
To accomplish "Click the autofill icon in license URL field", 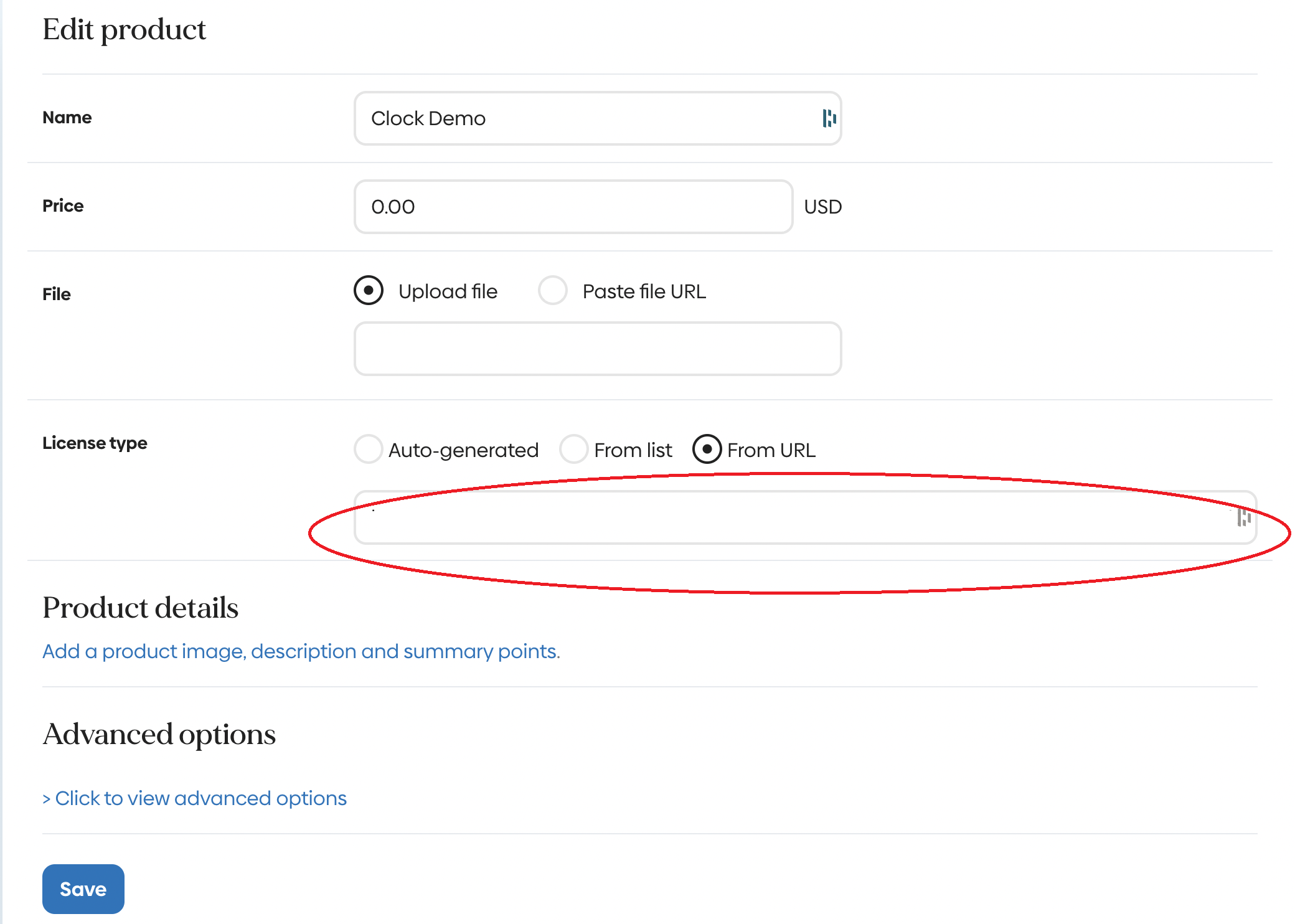I will tap(1243, 517).
